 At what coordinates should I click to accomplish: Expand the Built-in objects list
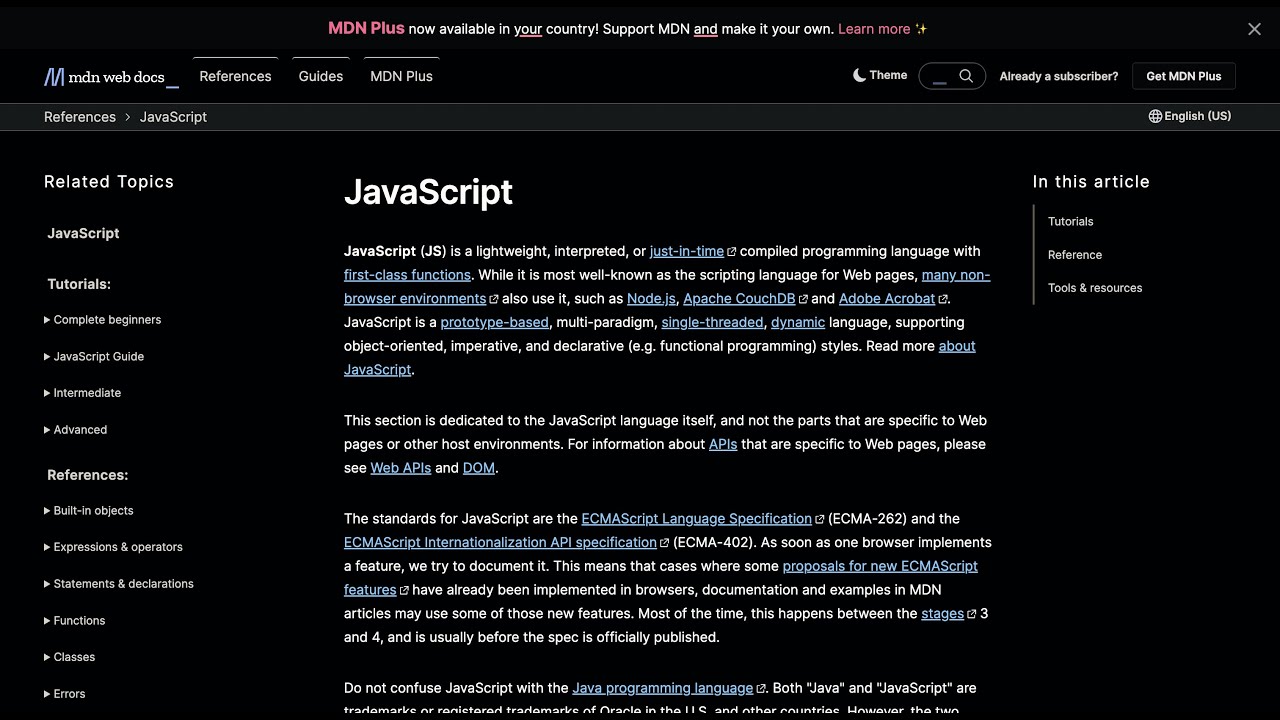point(93,511)
